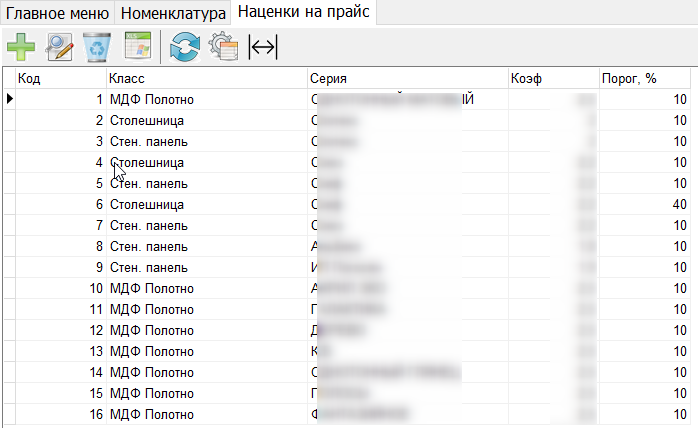Click the Порог, % column header
The image size is (698, 428).
pos(646,78)
